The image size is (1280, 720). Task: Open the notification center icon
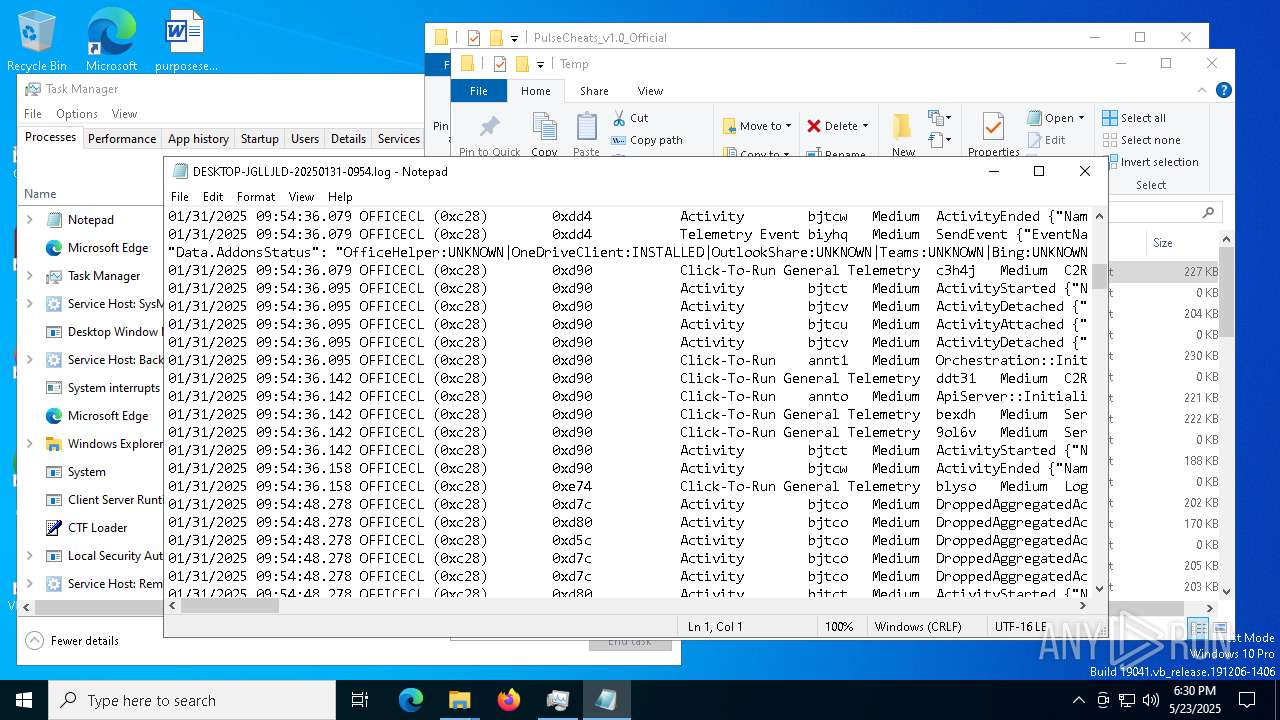coord(1247,700)
